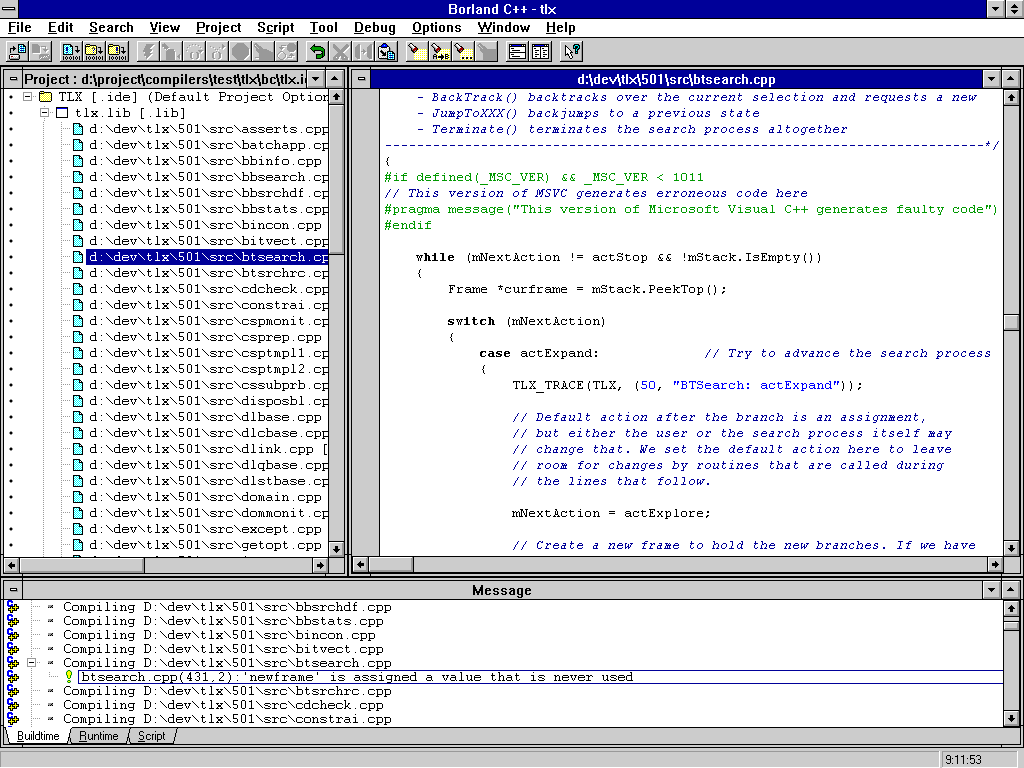Open the btsearch.cpp editor control menu box
Image resolution: width=1024 pixels, height=768 pixels.
361,79
